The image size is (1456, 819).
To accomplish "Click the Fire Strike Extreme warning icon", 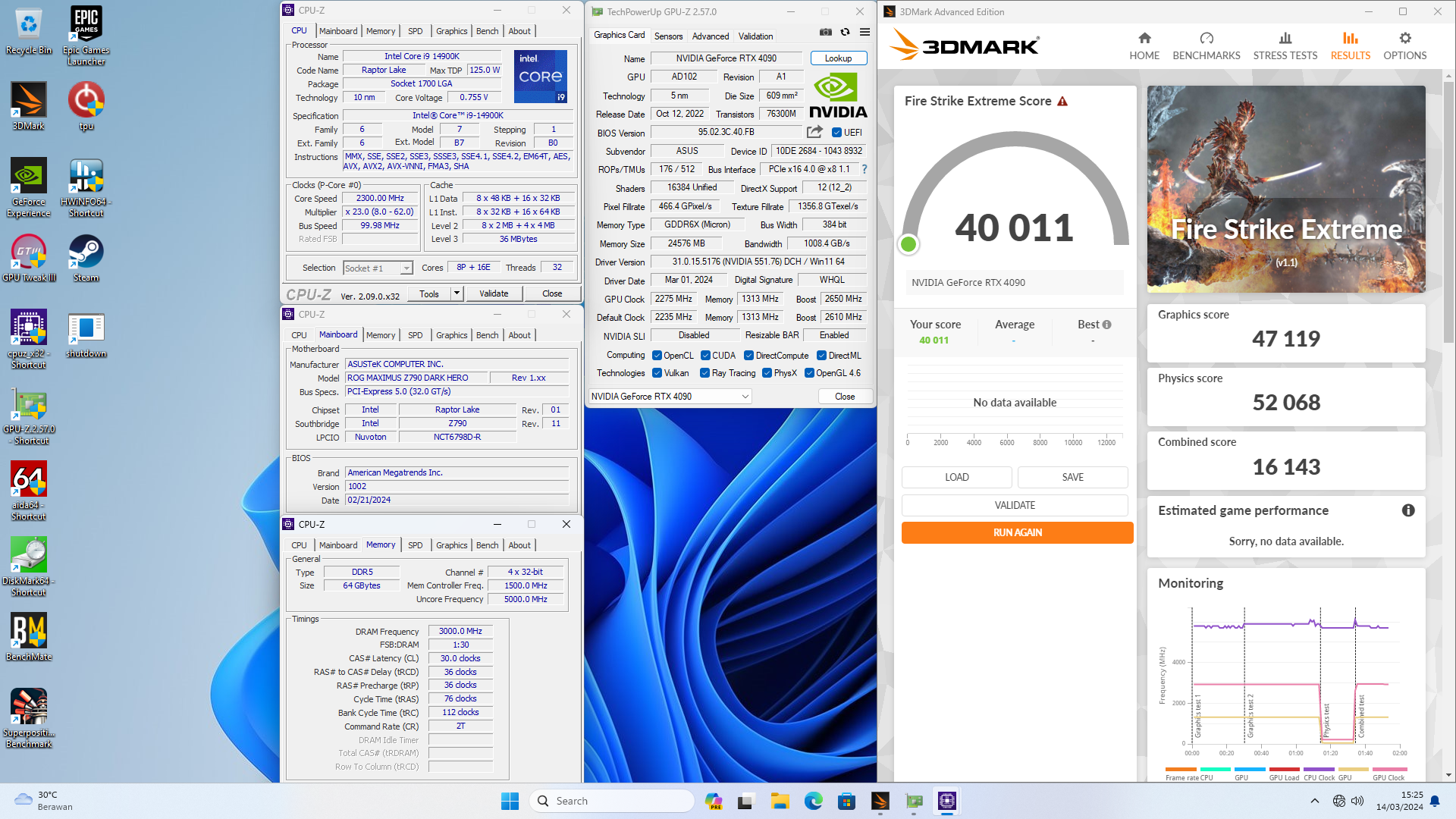I will [1062, 101].
